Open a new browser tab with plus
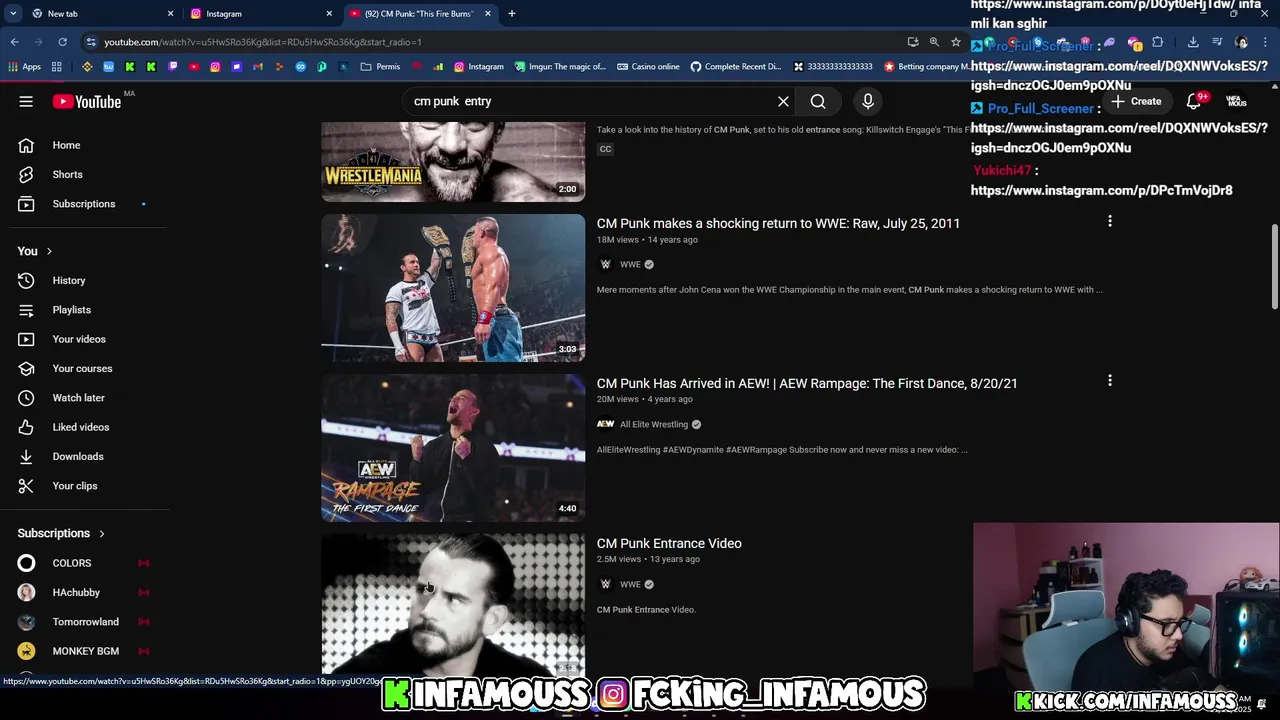Screen dimensions: 1280x720 tap(511, 14)
